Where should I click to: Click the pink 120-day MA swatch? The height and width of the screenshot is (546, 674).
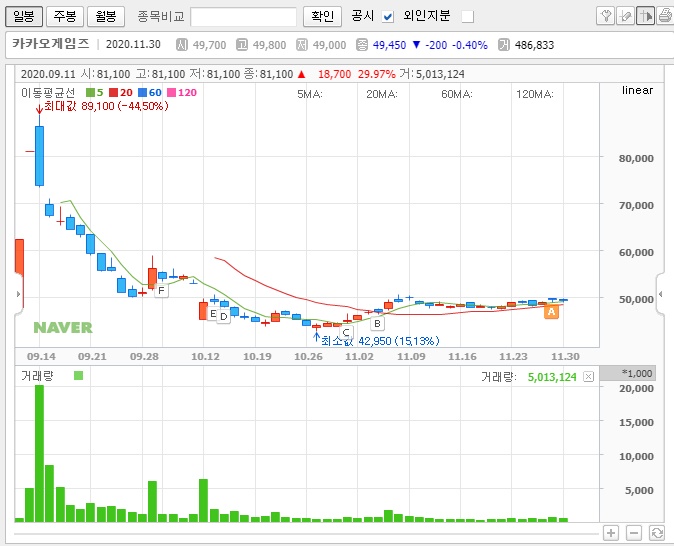(172, 92)
